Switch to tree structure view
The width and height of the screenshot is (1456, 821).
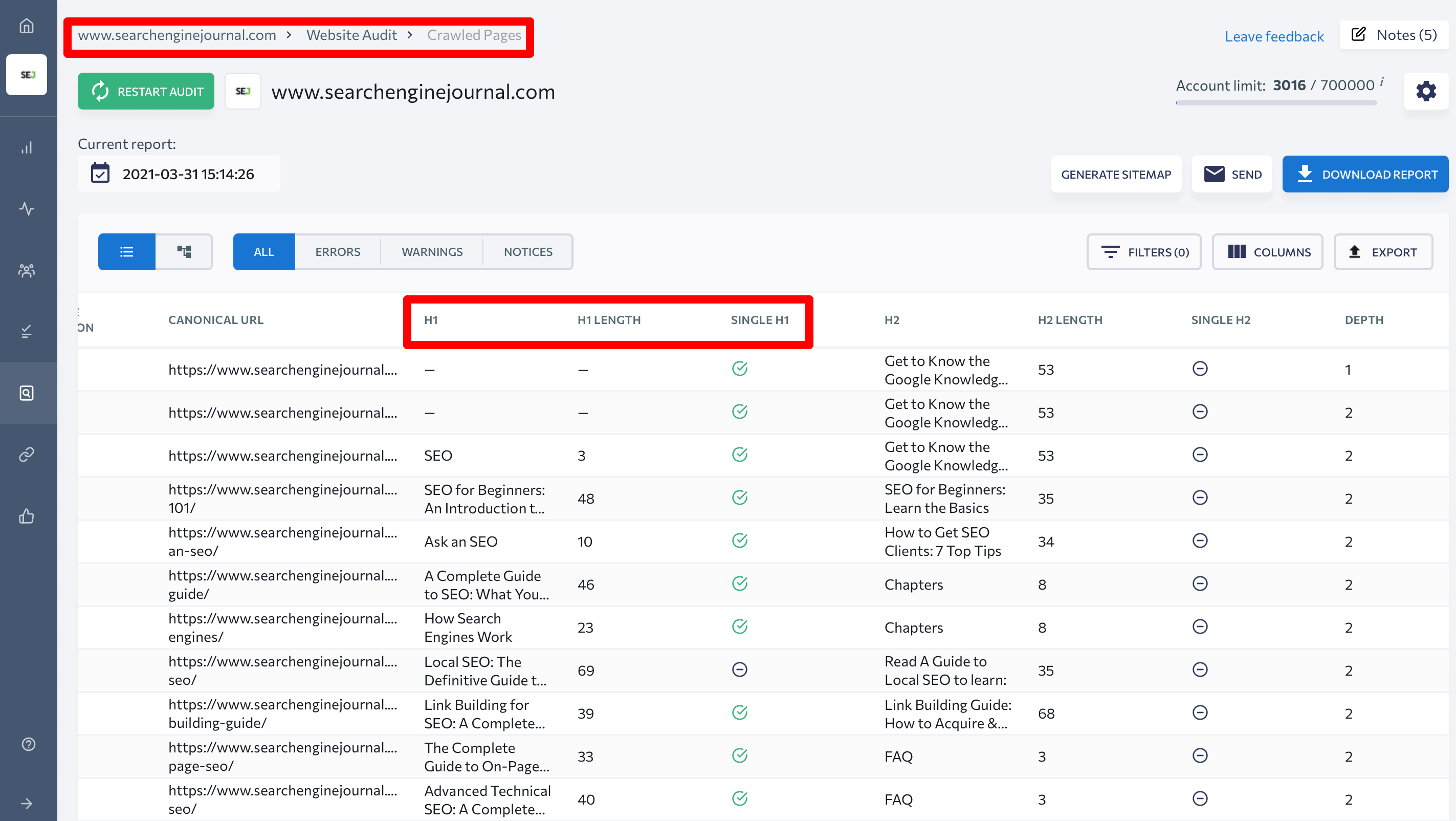tap(184, 252)
